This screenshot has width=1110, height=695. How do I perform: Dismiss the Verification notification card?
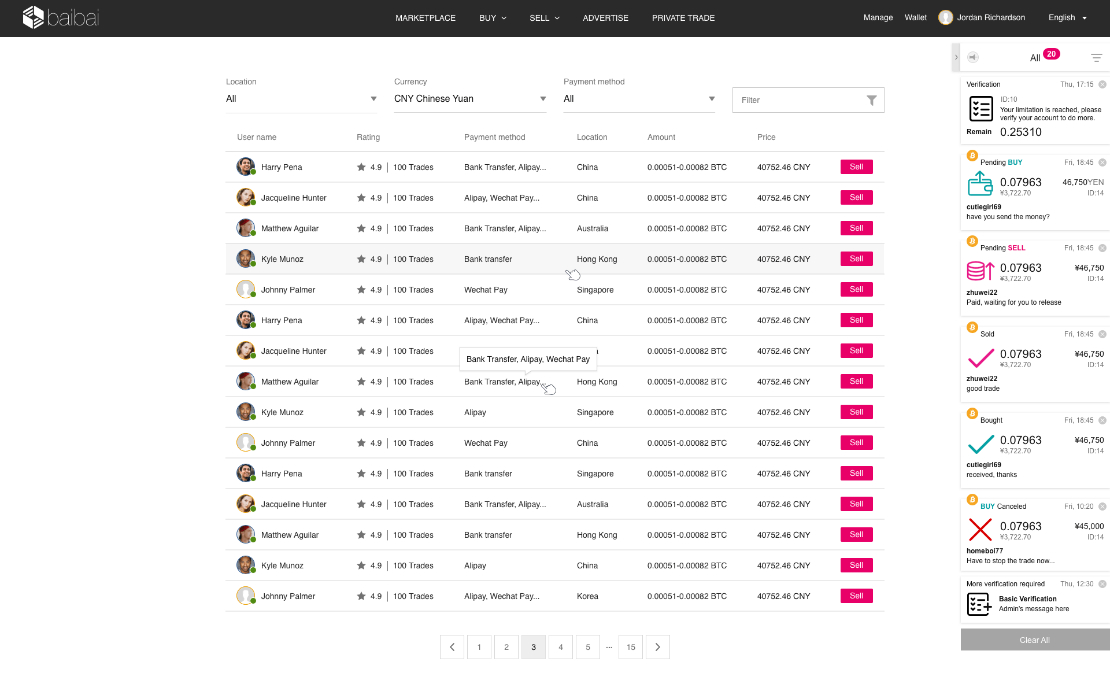(1102, 84)
